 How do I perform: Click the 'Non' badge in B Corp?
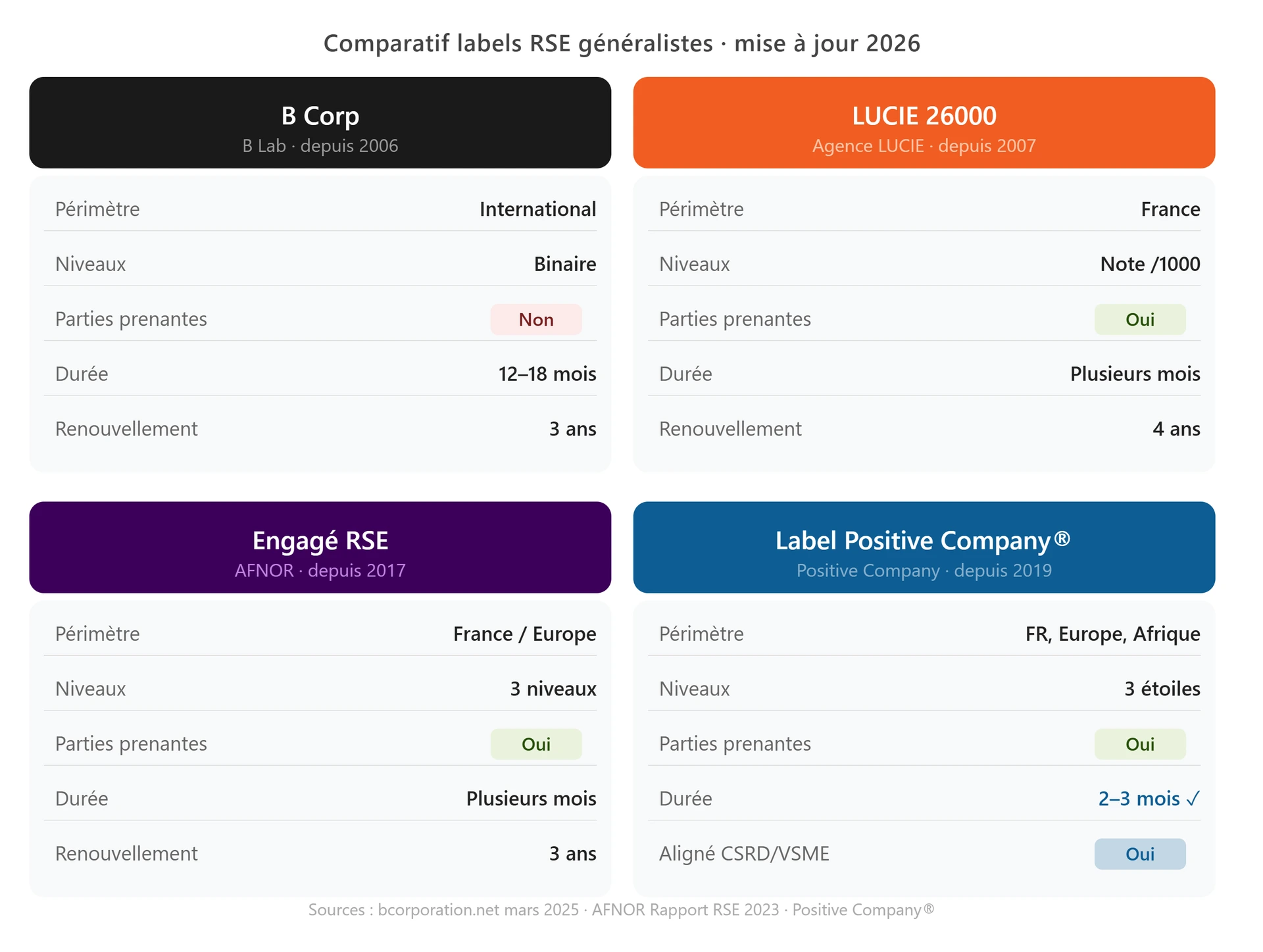click(x=536, y=319)
